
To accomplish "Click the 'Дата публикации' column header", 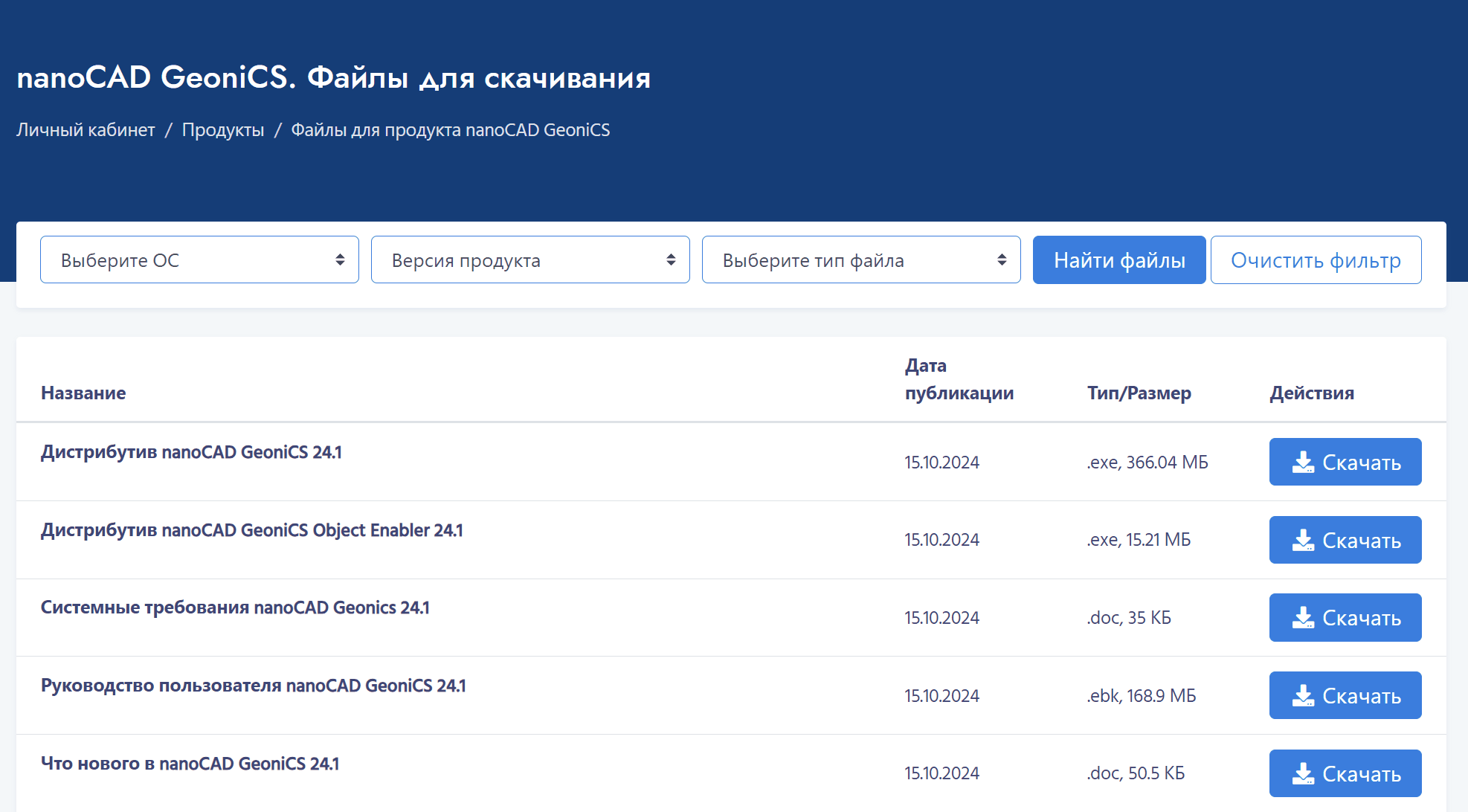I will [x=959, y=379].
